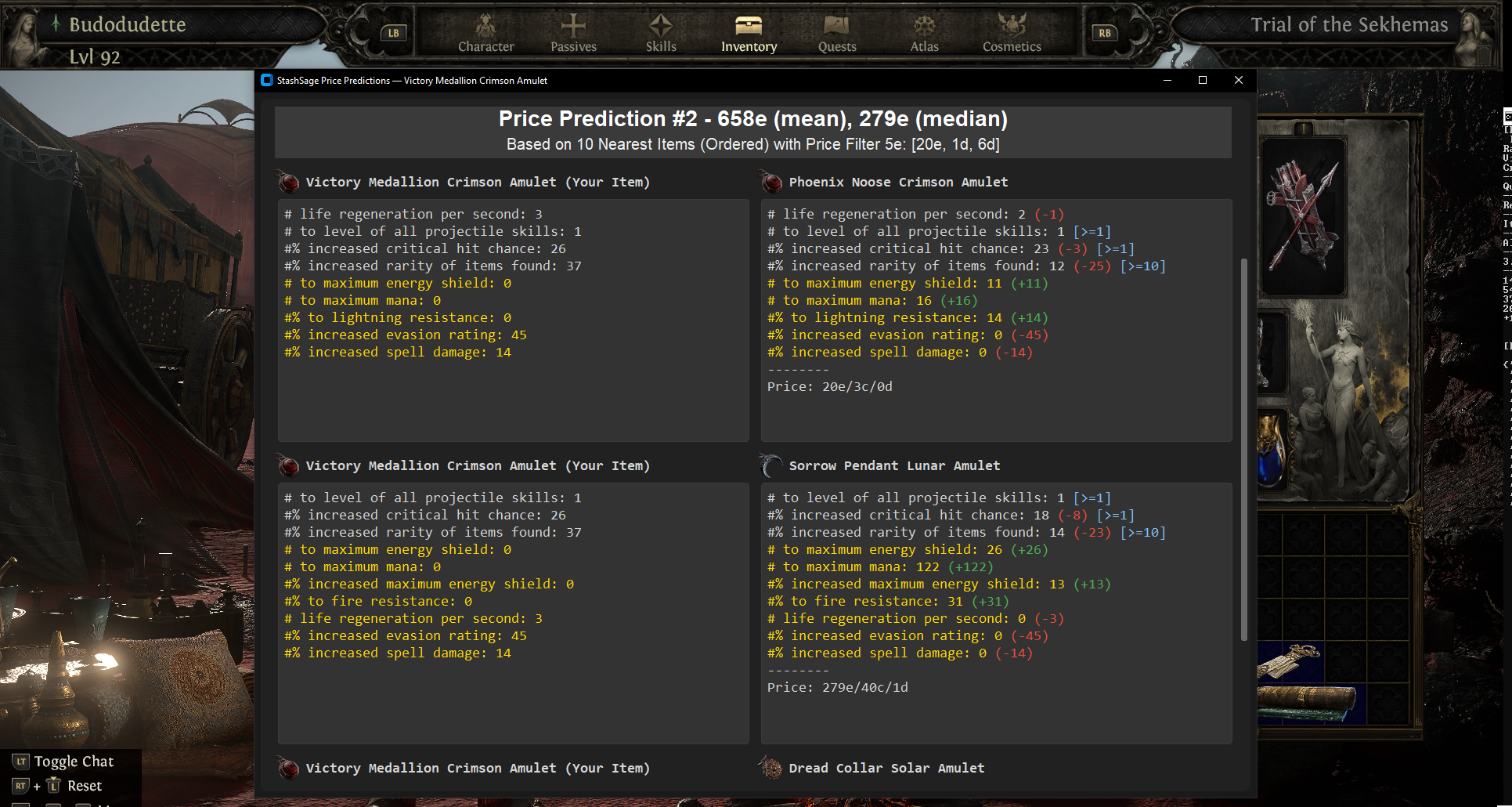Click the equipped quiver in the equipment slot
This screenshot has height=807, width=1512.
coord(1301,214)
